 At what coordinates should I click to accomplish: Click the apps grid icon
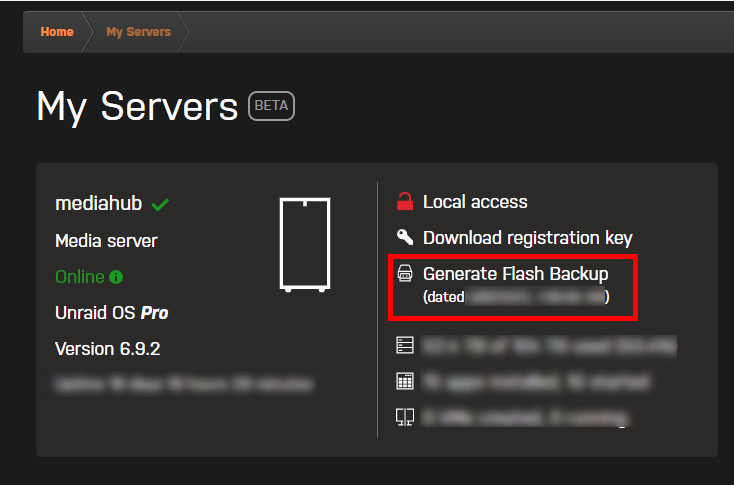point(405,381)
